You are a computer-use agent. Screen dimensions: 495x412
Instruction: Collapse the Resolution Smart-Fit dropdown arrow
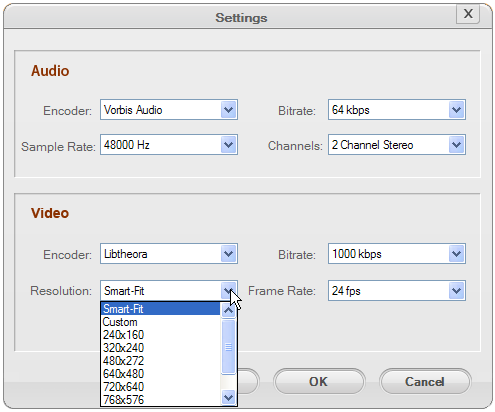[228, 291]
